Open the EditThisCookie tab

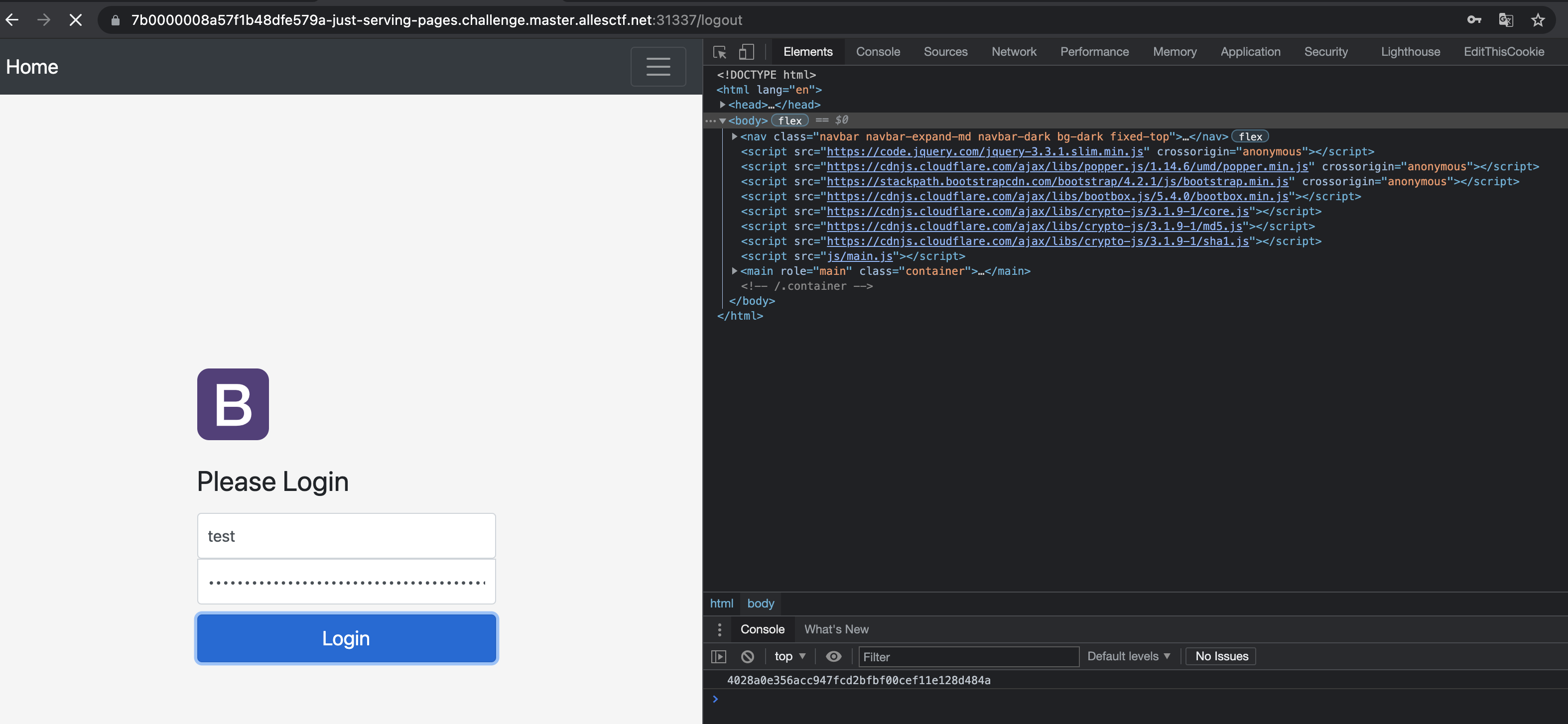pyautogui.click(x=1503, y=52)
